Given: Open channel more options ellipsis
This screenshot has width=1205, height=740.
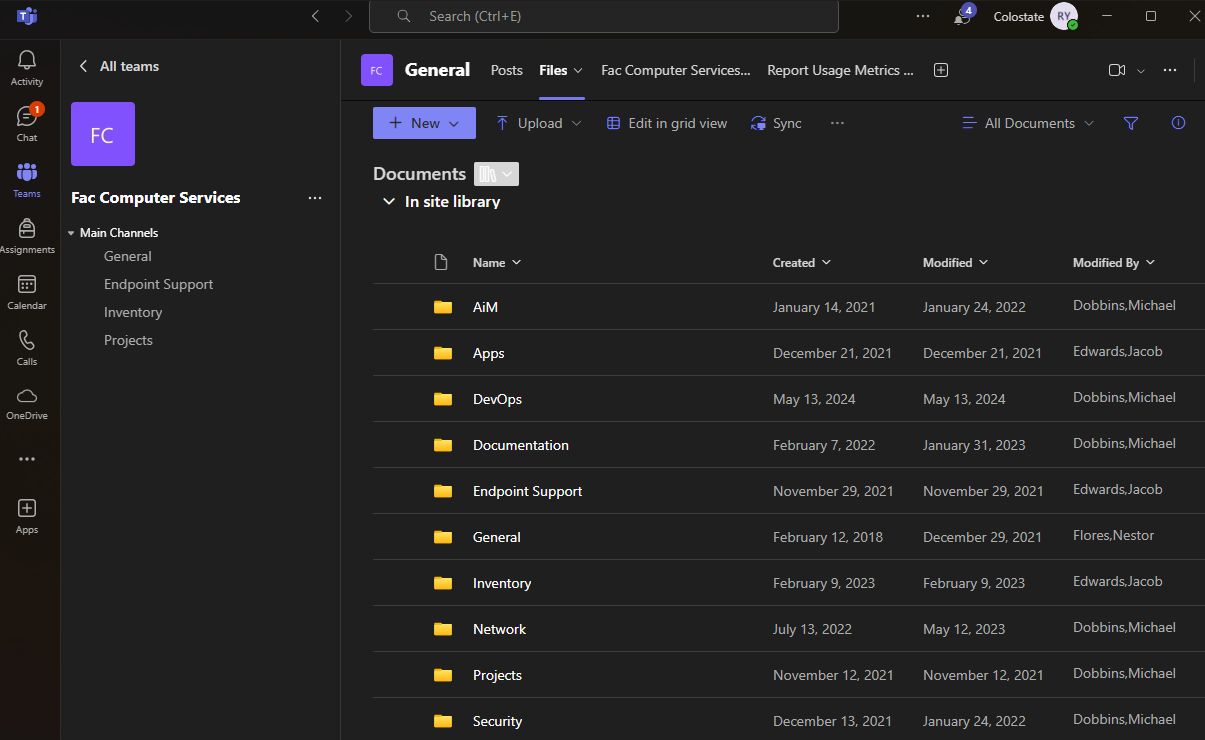Looking at the screenshot, I should coord(1170,70).
